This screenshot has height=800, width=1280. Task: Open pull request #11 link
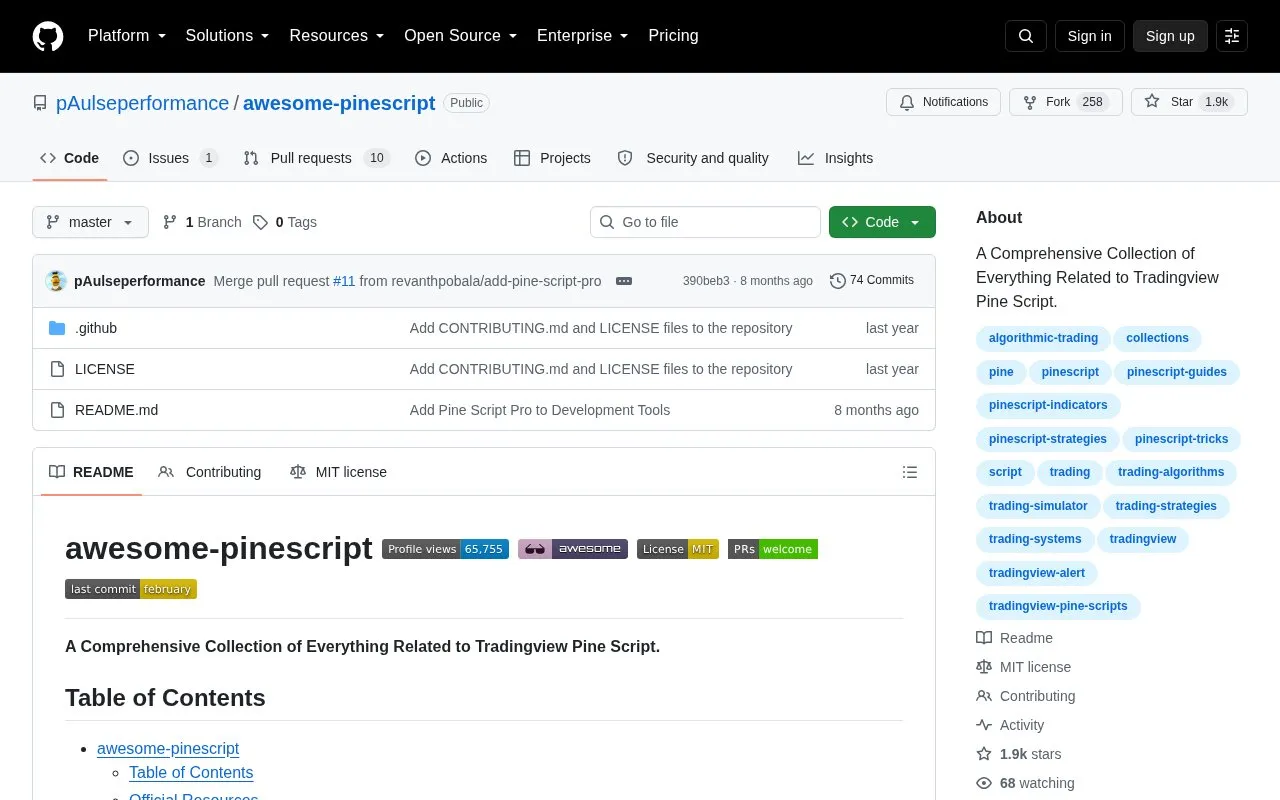(344, 281)
